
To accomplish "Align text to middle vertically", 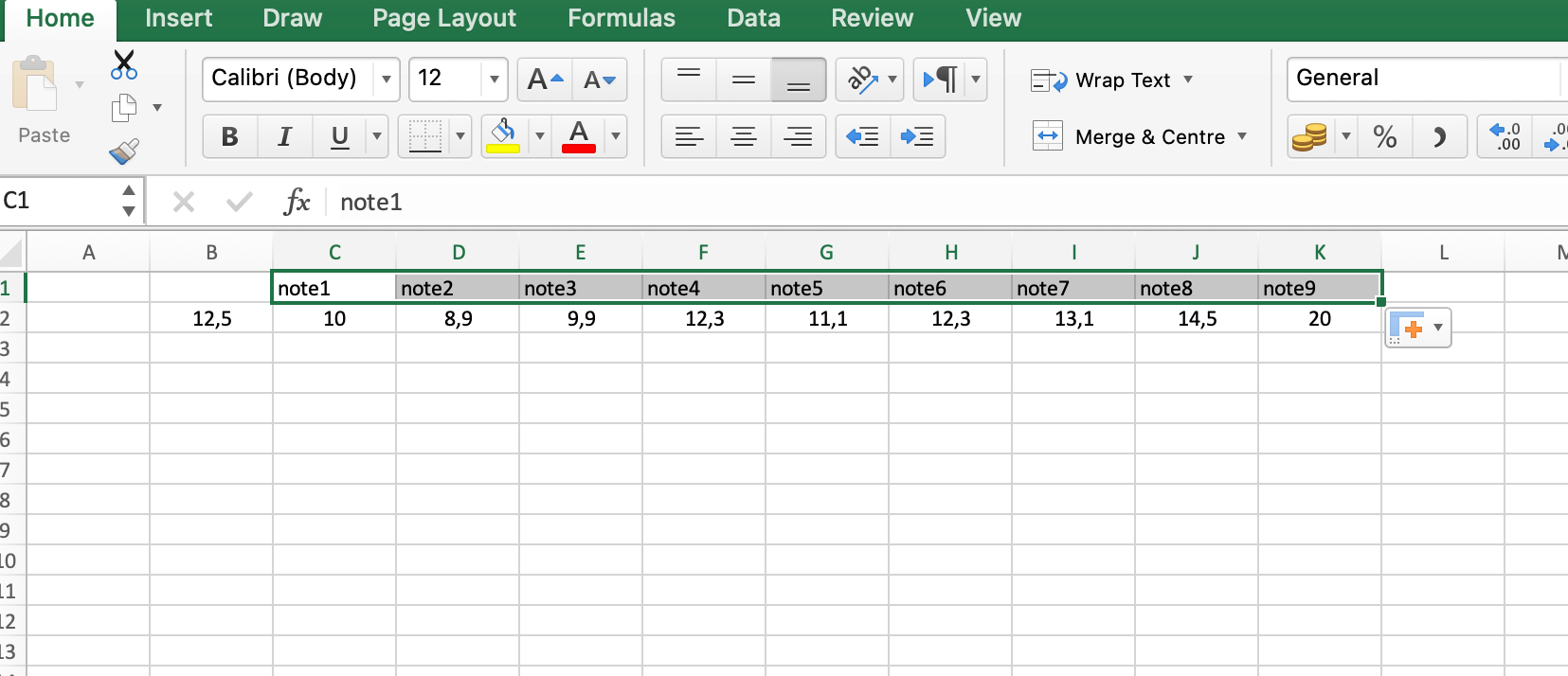I will tap(744, 80).
